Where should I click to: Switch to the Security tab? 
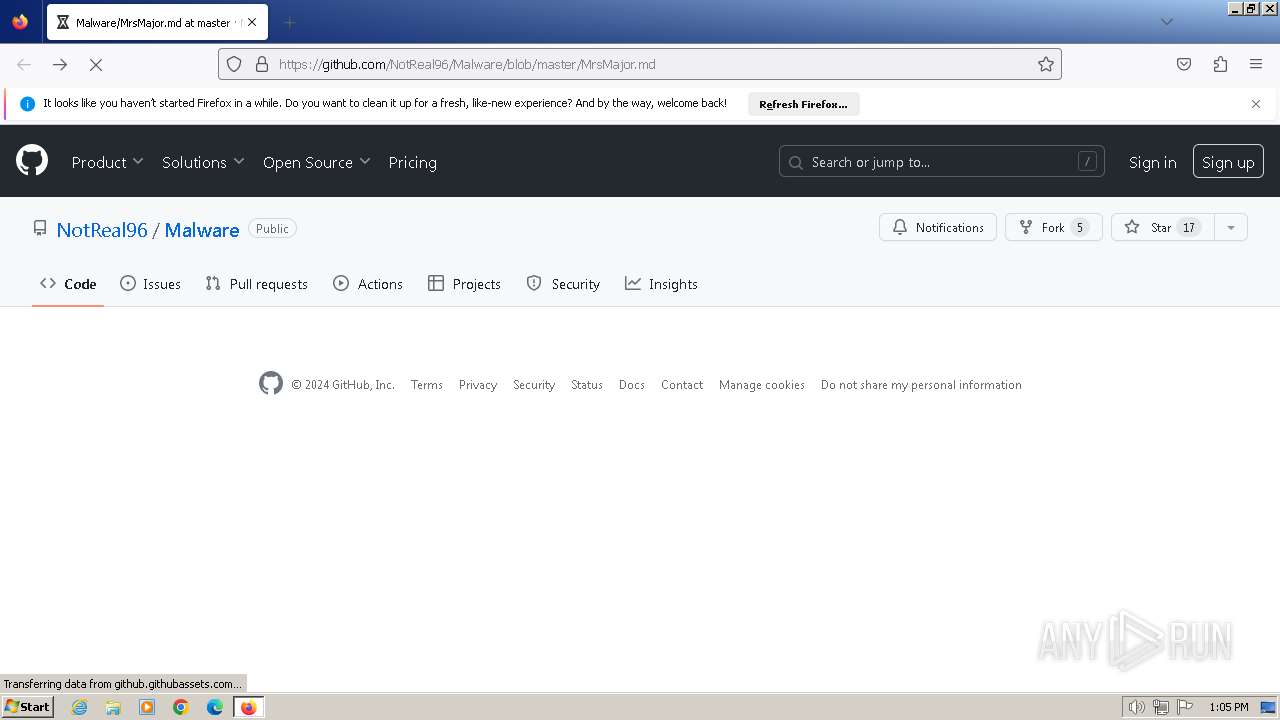[x=563, y=284]
